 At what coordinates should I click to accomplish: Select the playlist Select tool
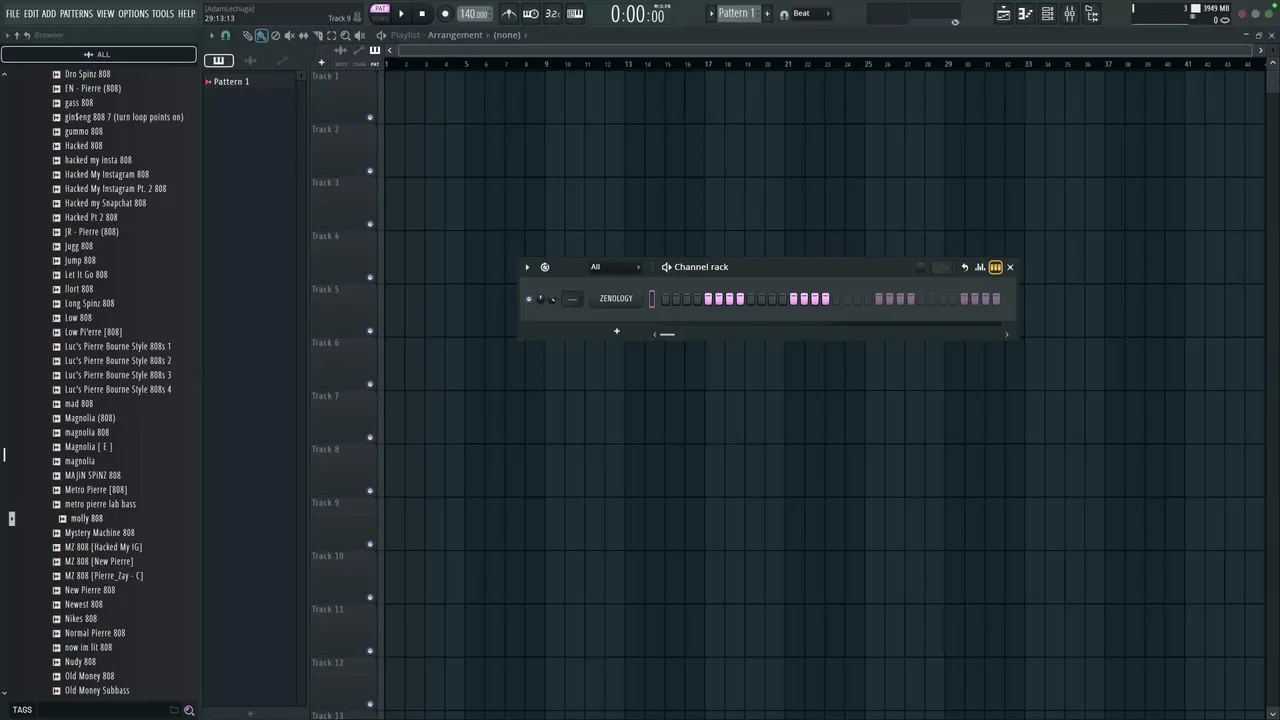coord(332,35)
